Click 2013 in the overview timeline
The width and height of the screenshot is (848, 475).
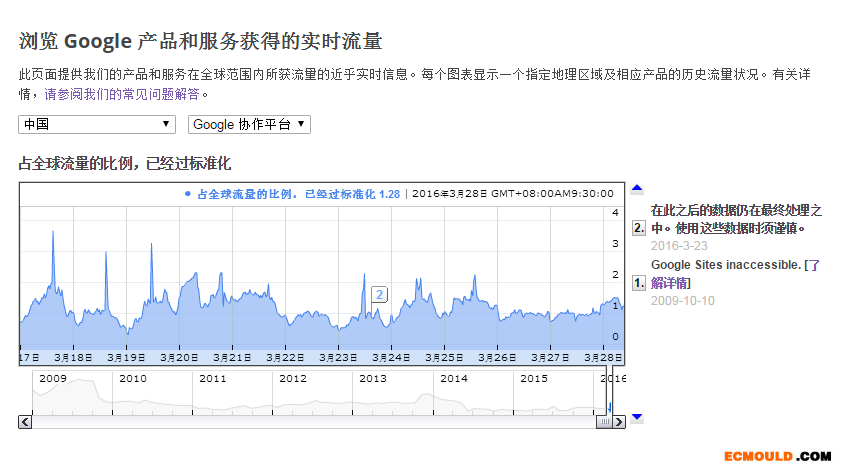pyautogui.click(x=372, y=379)
